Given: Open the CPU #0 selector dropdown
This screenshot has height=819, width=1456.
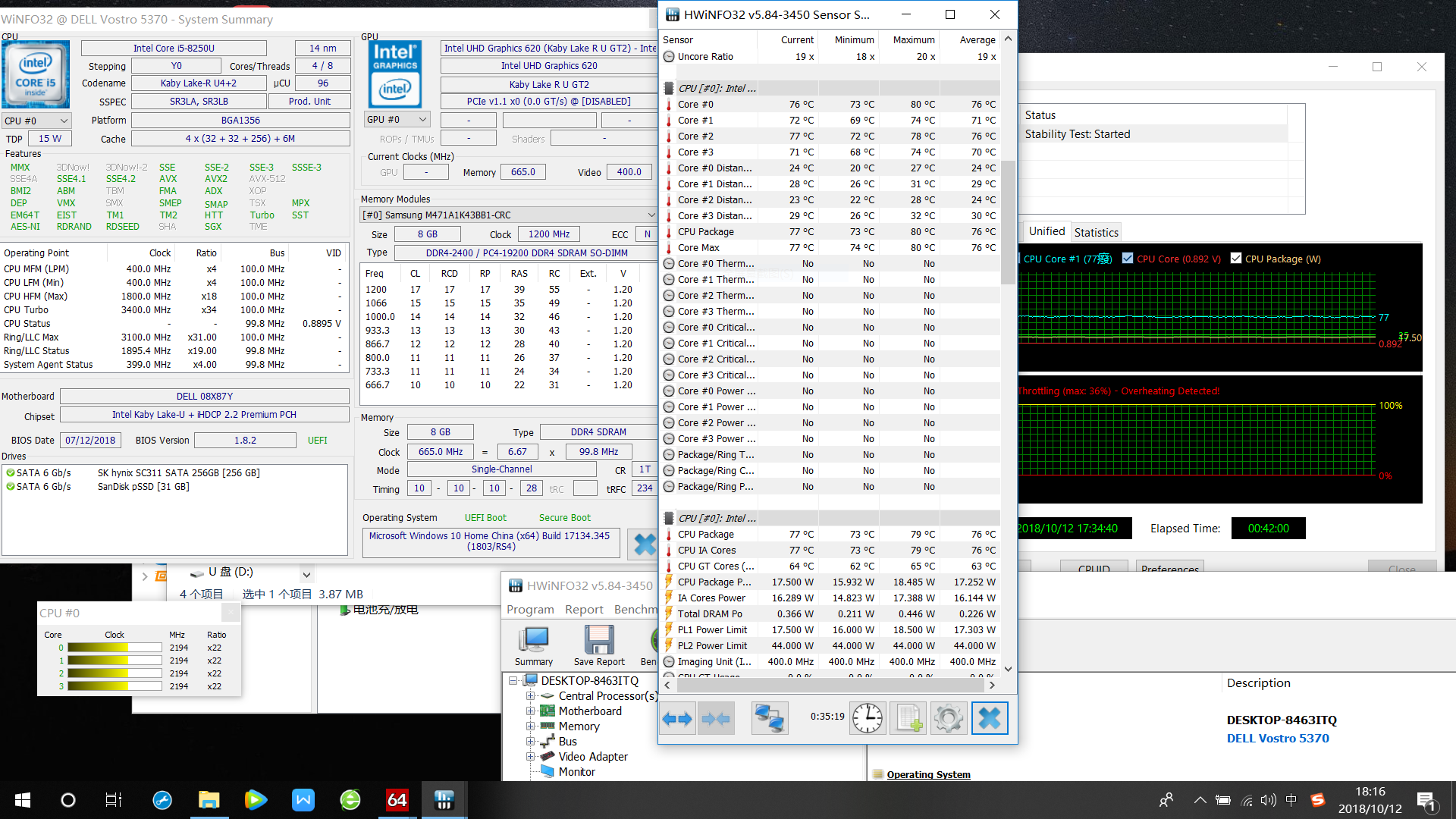Looking at the screenshot, I should tap(36, 121).
